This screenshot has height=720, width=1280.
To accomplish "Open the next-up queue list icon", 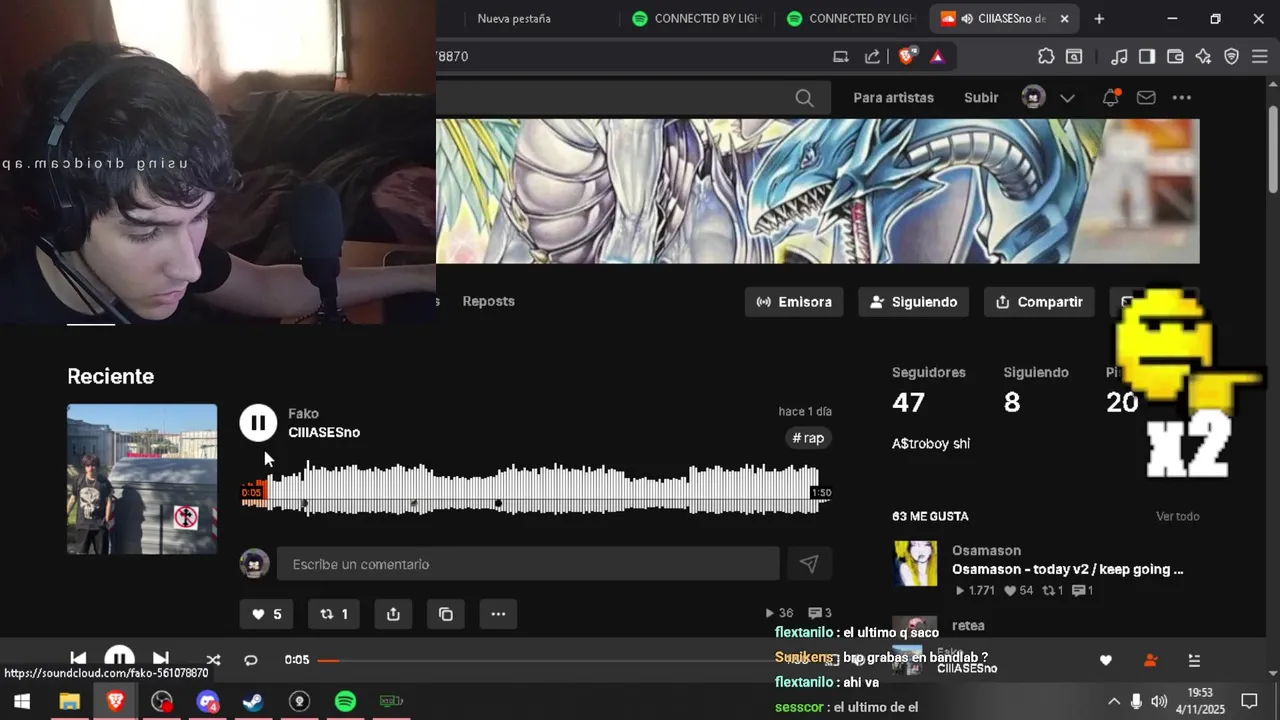I will click(1194, 660).
